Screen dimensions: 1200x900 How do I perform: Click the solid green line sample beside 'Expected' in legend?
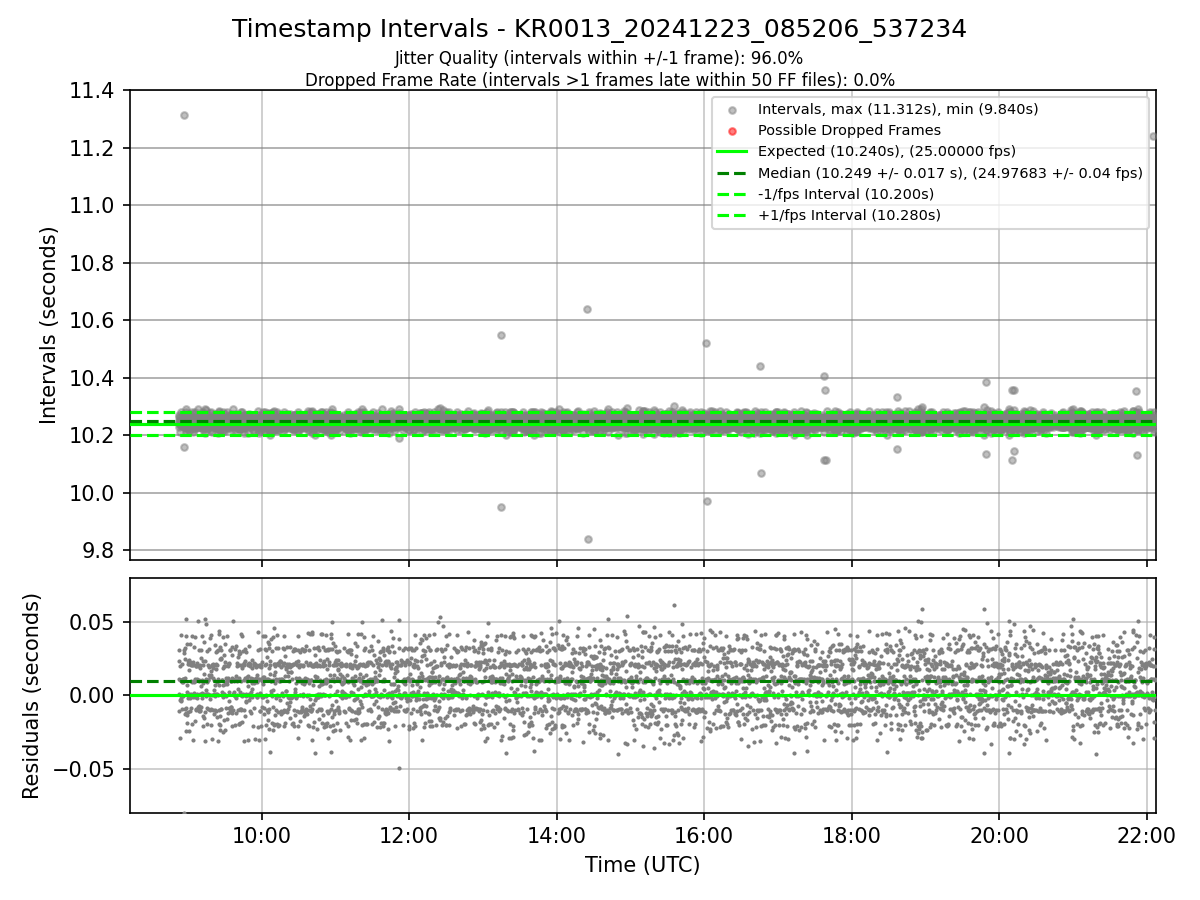coord(732,152)
